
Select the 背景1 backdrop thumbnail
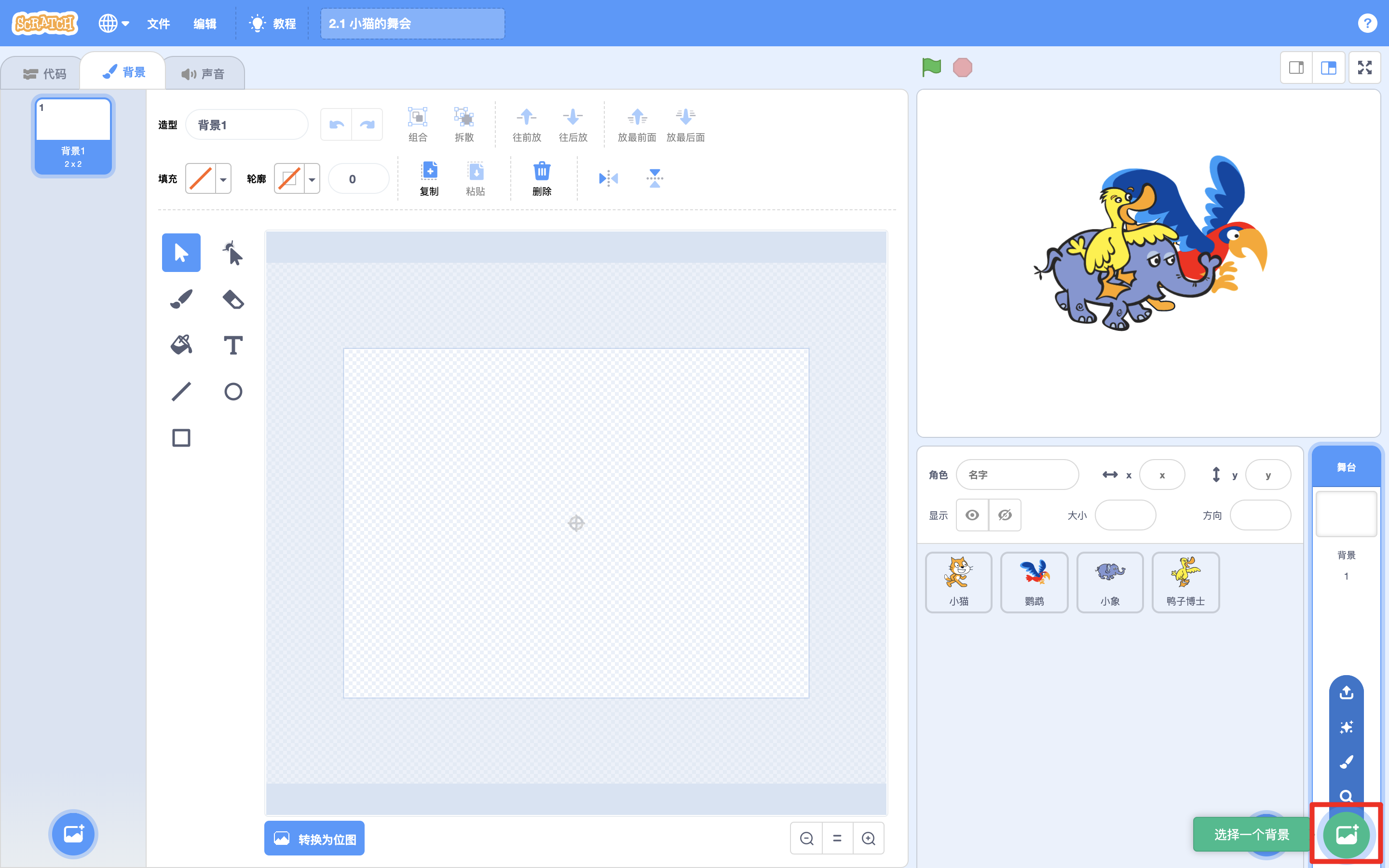73,136
